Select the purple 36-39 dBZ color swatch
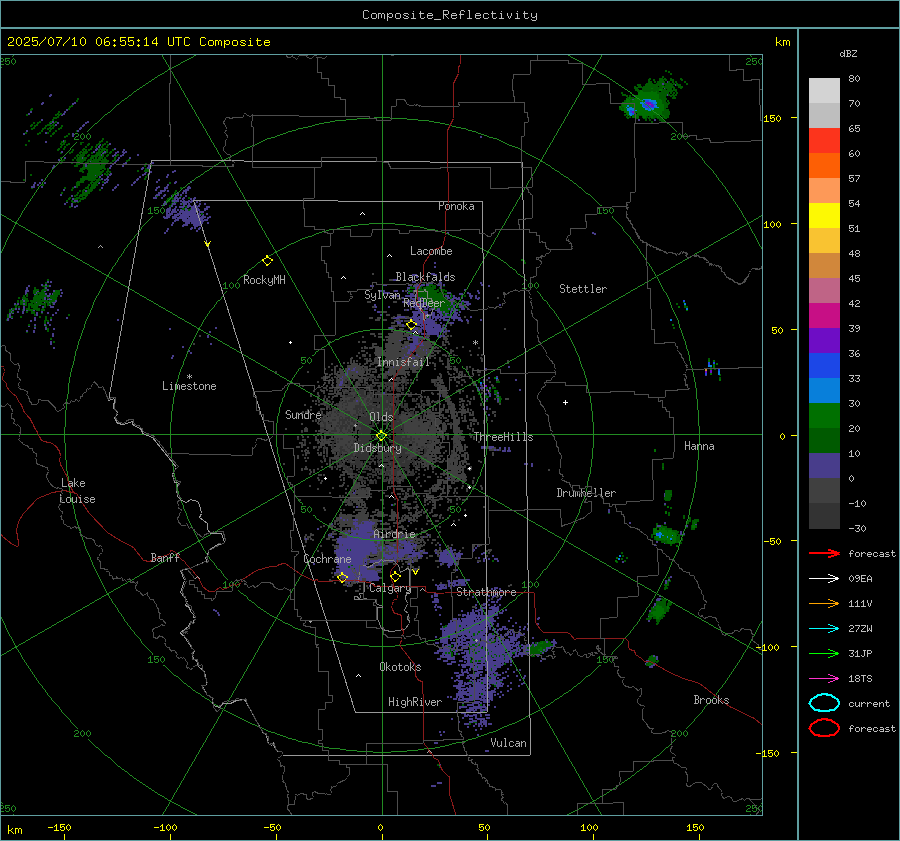Viewport: 900px width, 841px height. pyautogui.click(x=824, y=340)
